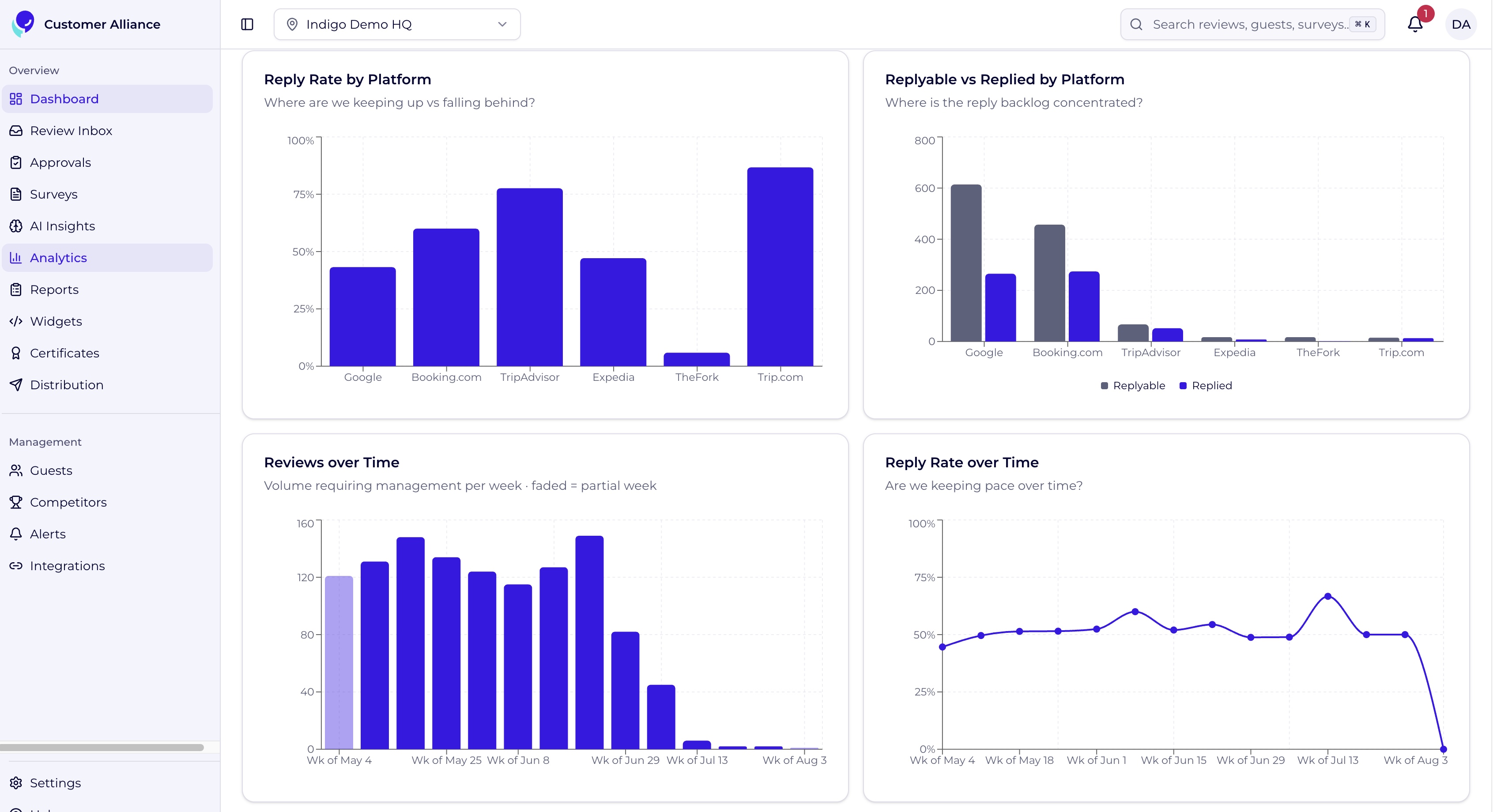The width and height of the screenshot is (1493, 812).
Task: Click the Google Replyable gray bar
Action: (966, 263)
